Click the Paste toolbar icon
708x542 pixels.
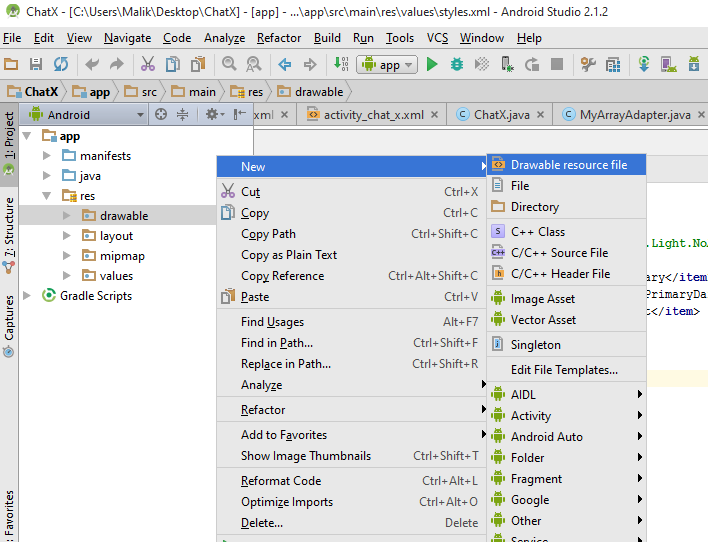[198, 64]
